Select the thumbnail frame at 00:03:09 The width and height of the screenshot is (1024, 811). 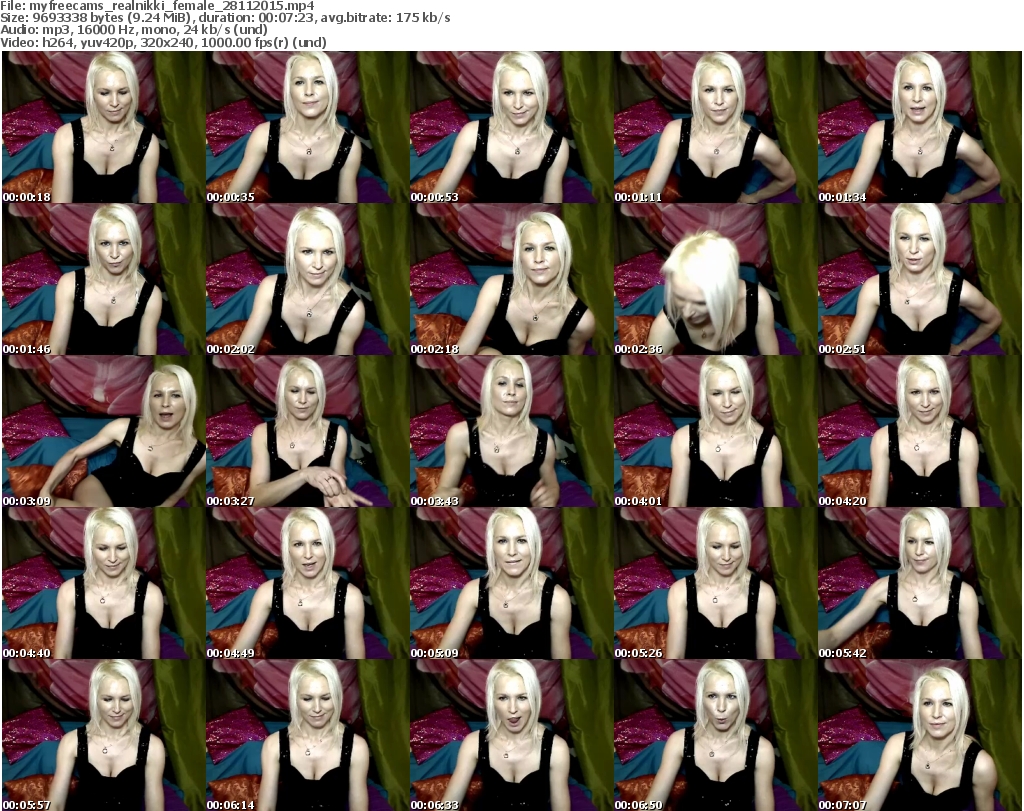click(x=104, y=432)
